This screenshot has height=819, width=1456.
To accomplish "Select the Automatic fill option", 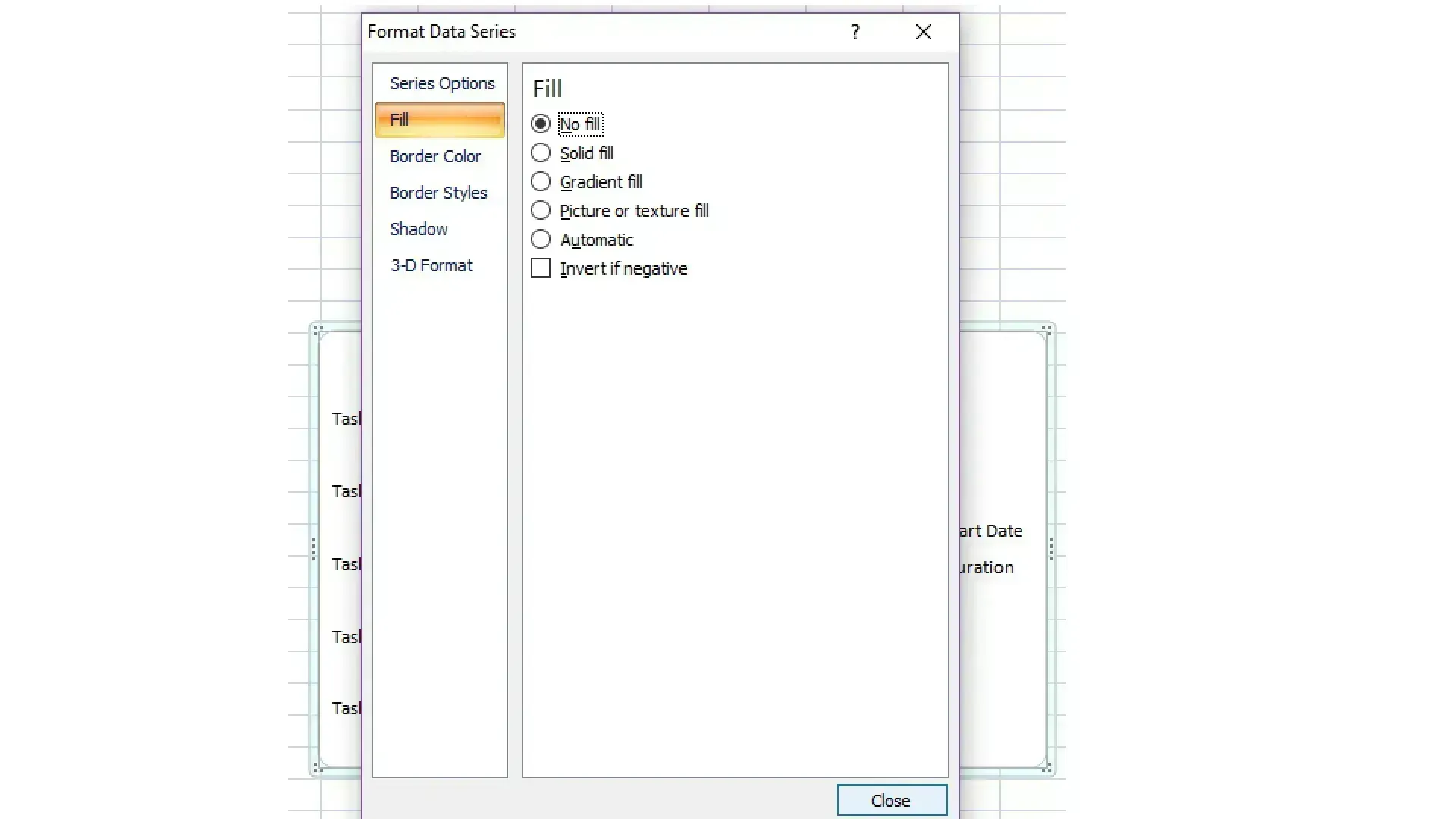I will pos(541,240).
